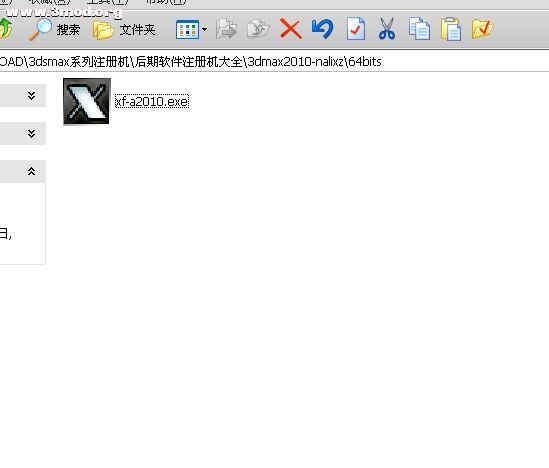549x468 pixels.
Task: Expand the Views dropdown arrow
Action: (x=204, y=29)
